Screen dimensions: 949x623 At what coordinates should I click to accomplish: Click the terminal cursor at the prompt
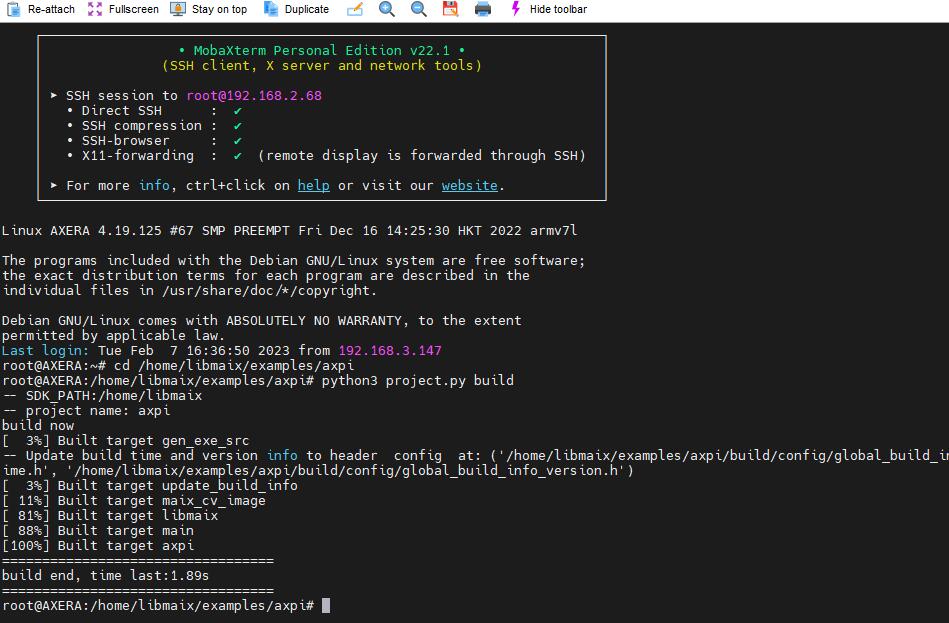click(326, 605)
